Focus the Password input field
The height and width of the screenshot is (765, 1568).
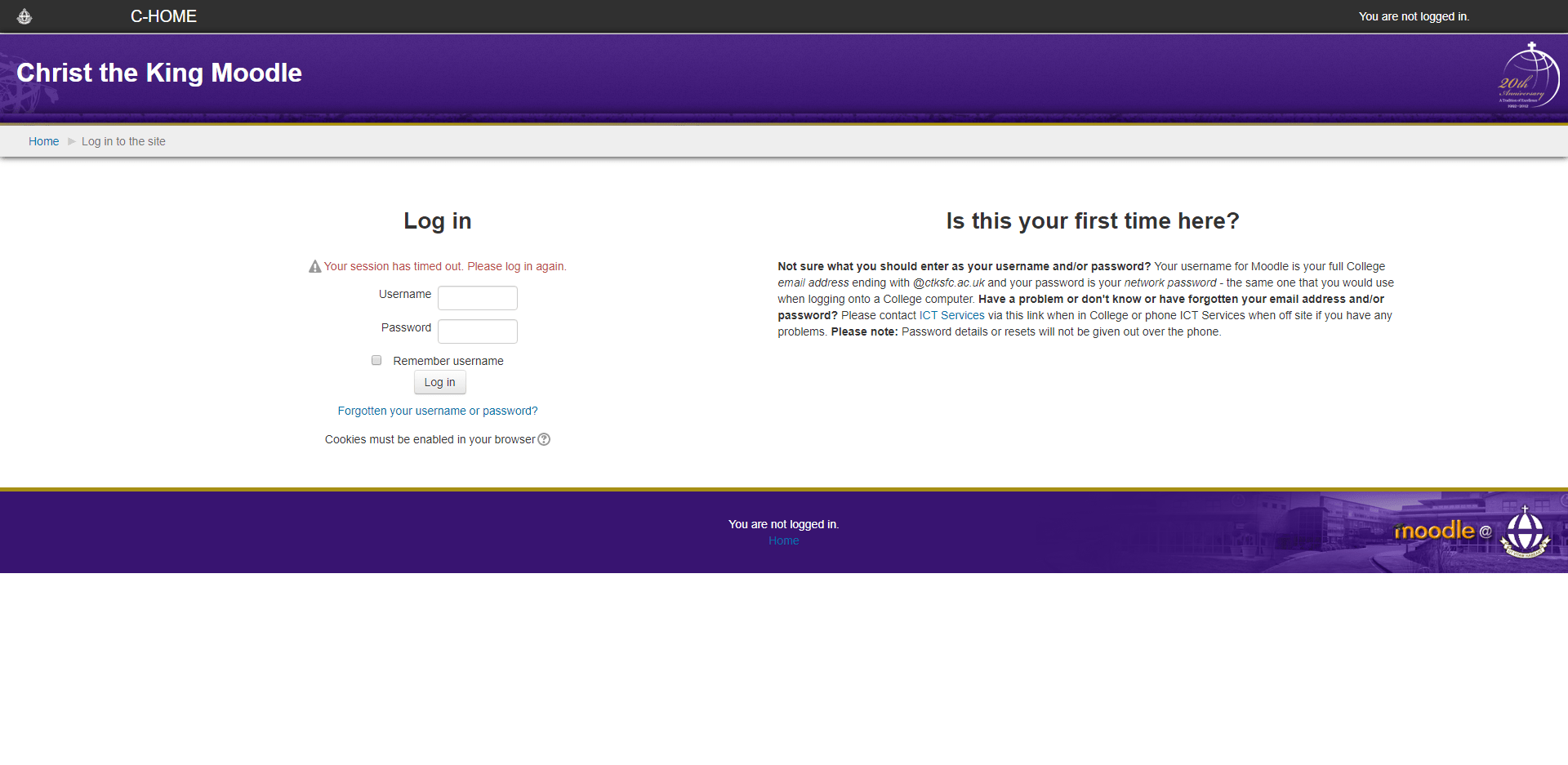coord(478,331)
